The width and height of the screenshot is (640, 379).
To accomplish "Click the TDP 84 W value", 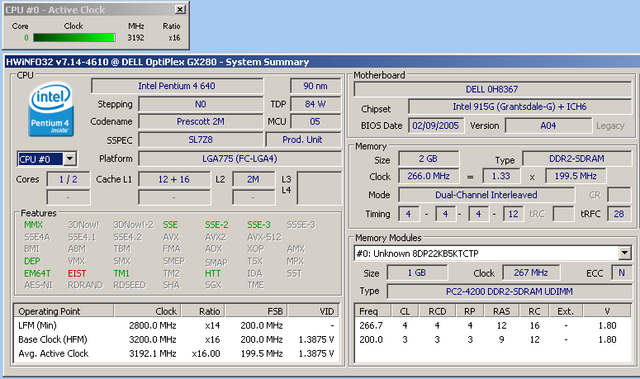I will (x=315, y=104).
